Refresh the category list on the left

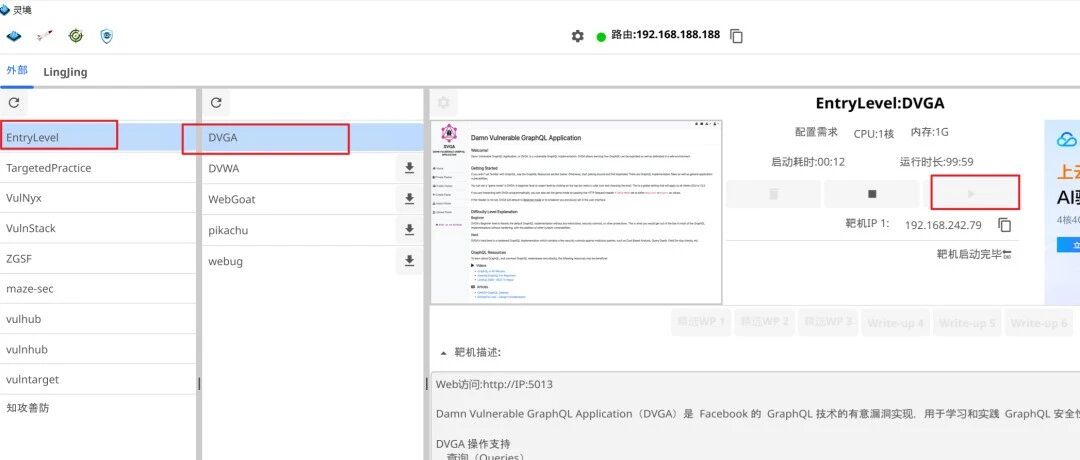[x=14, y=103]
